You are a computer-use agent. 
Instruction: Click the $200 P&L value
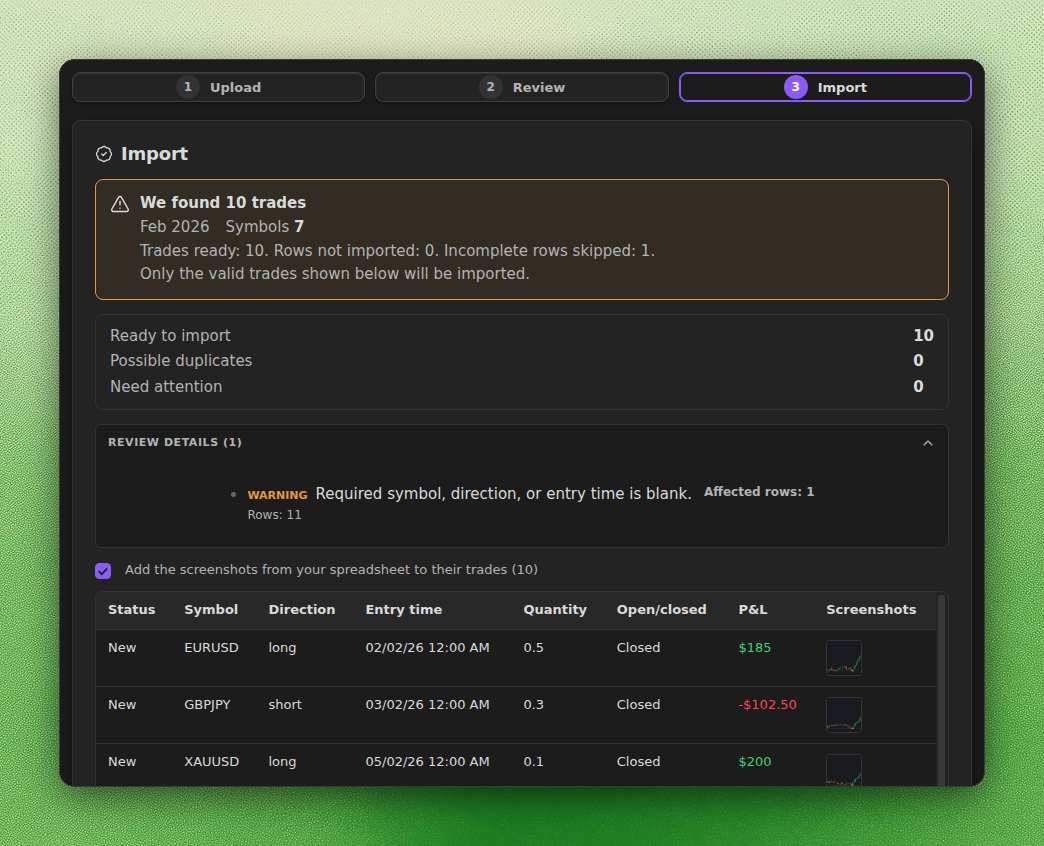(x=754, y=761)
